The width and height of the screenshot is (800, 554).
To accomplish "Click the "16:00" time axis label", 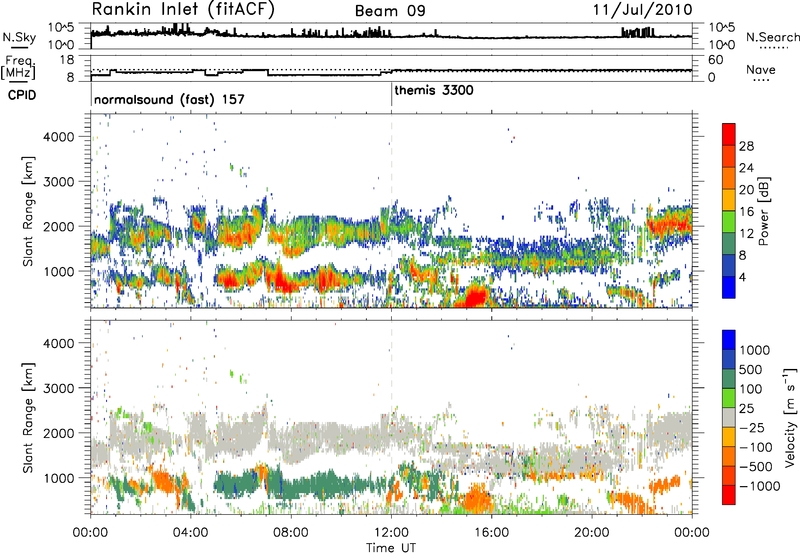I will [x=491, y=533].
